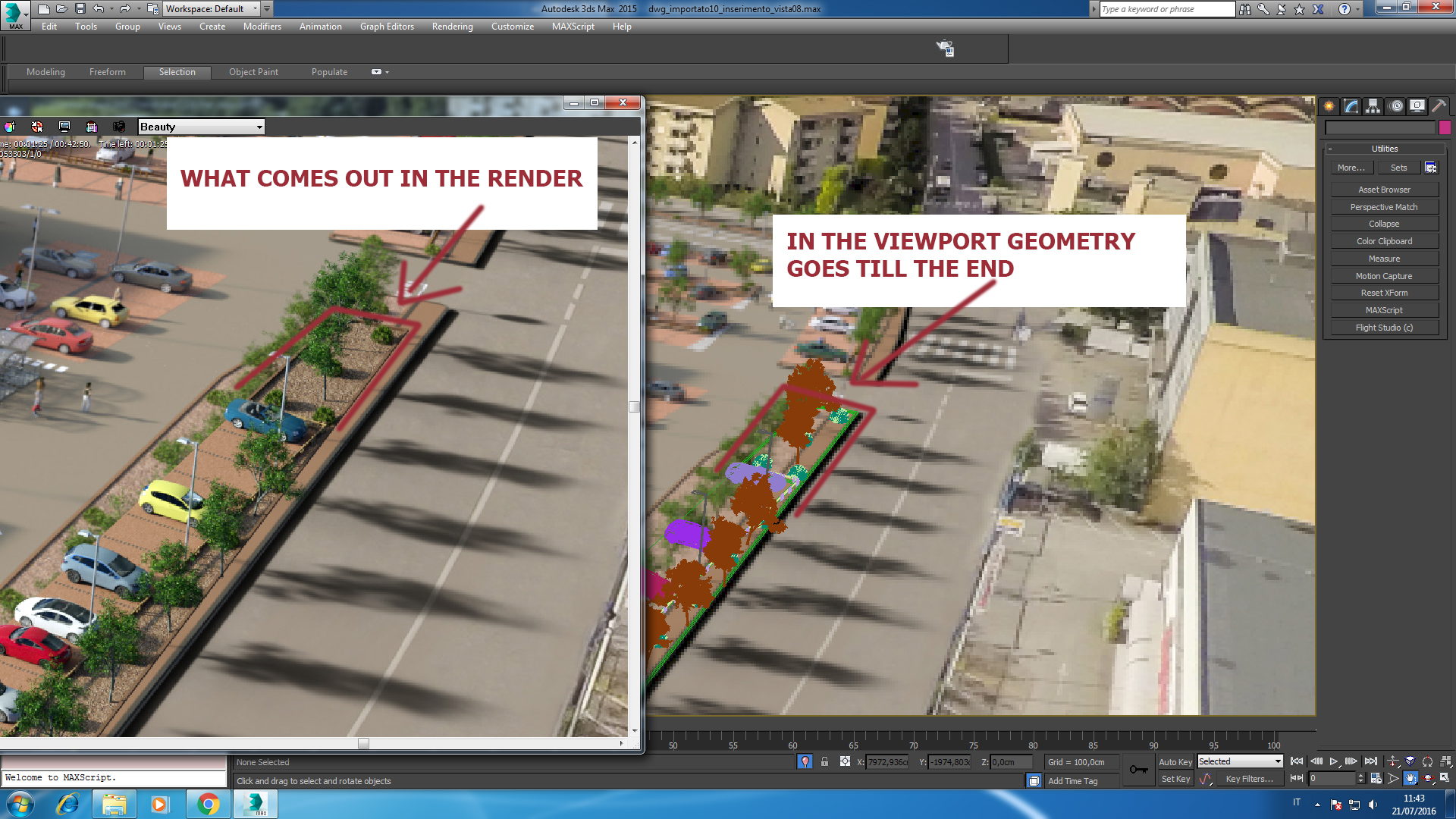Switch to the Create panel star icon
This screenshot has width=1456, height=819.
click(x=1329, y=106)
